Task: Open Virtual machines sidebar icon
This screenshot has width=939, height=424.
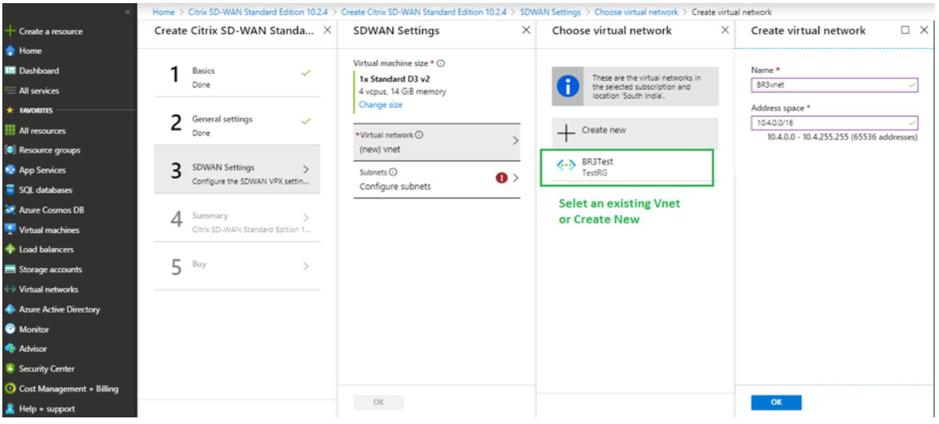Action: (9, 230)
